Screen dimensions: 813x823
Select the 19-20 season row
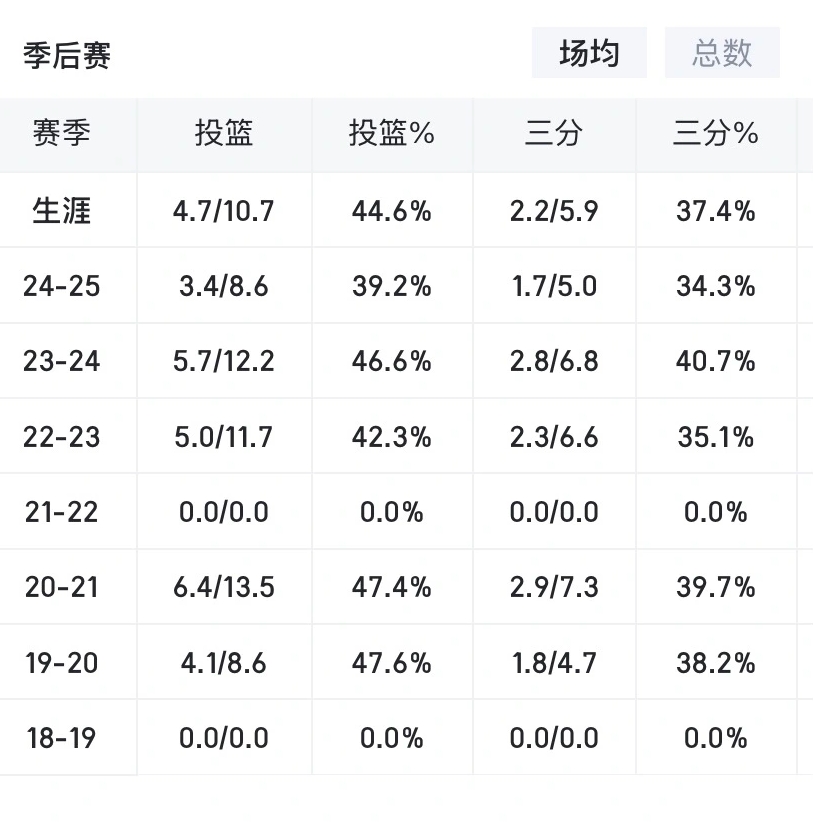[x=62, y=663]
